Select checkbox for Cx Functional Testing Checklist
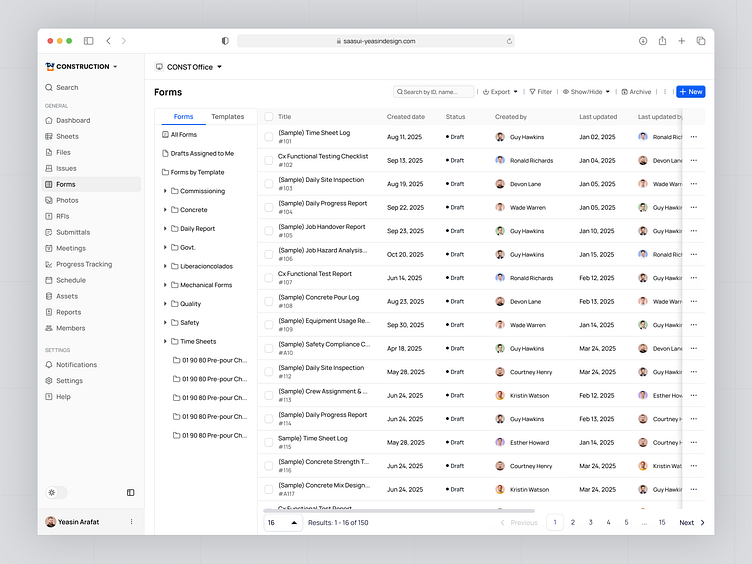 pyautogui.click(x=269, y=160)
